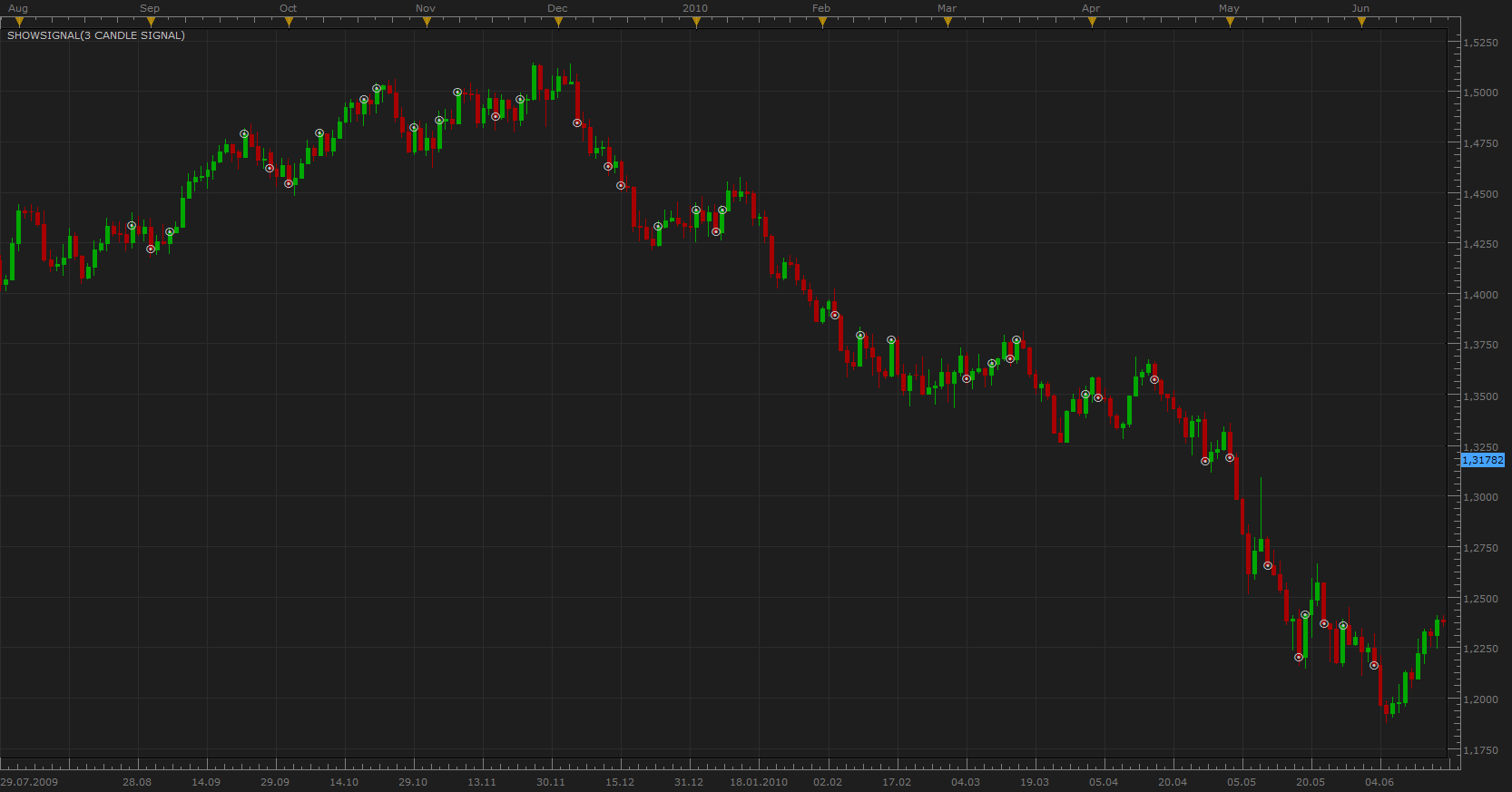Image resolution: width=1512 pixels, height=792 pixels.
Task: Select the 1,1750 price level label
Action: (1480, 750)
